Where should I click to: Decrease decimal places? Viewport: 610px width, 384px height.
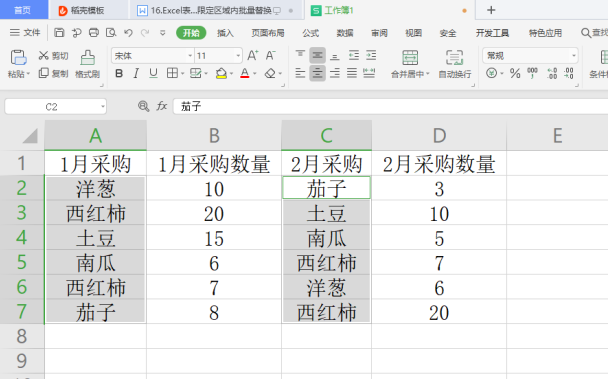(x=569, y=73)
